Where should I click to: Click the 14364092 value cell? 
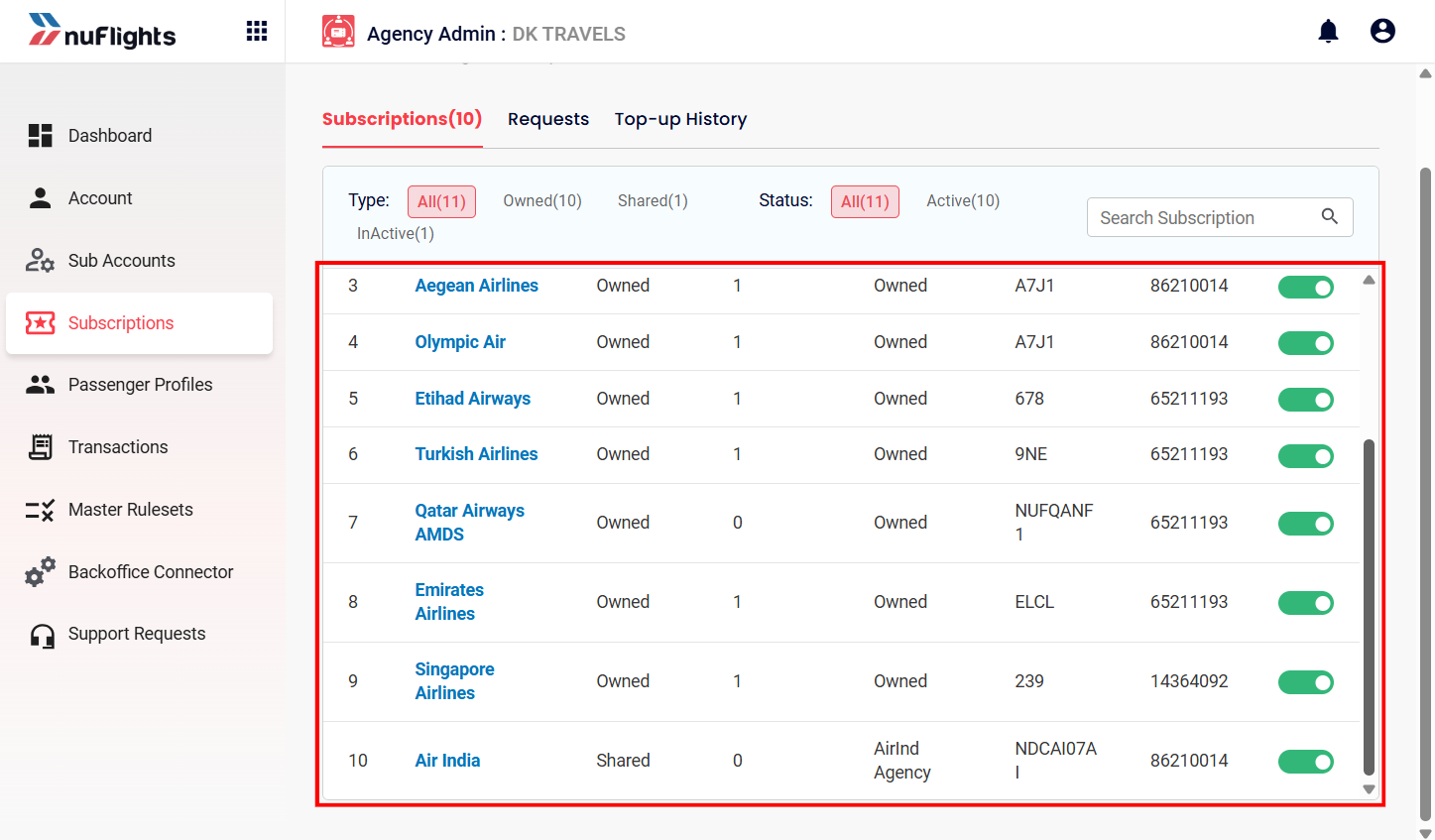(x=1189, y=681)
